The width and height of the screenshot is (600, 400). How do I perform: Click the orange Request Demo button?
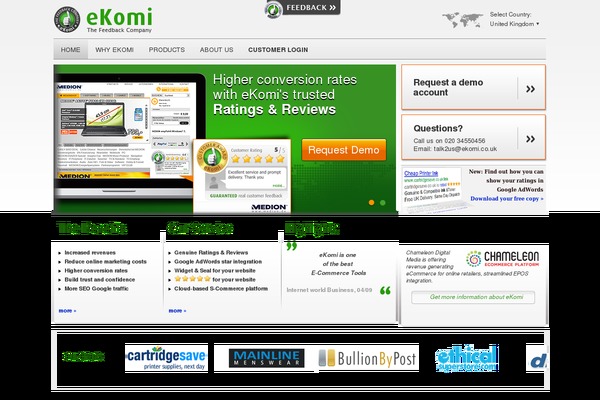tap(344, 150)
